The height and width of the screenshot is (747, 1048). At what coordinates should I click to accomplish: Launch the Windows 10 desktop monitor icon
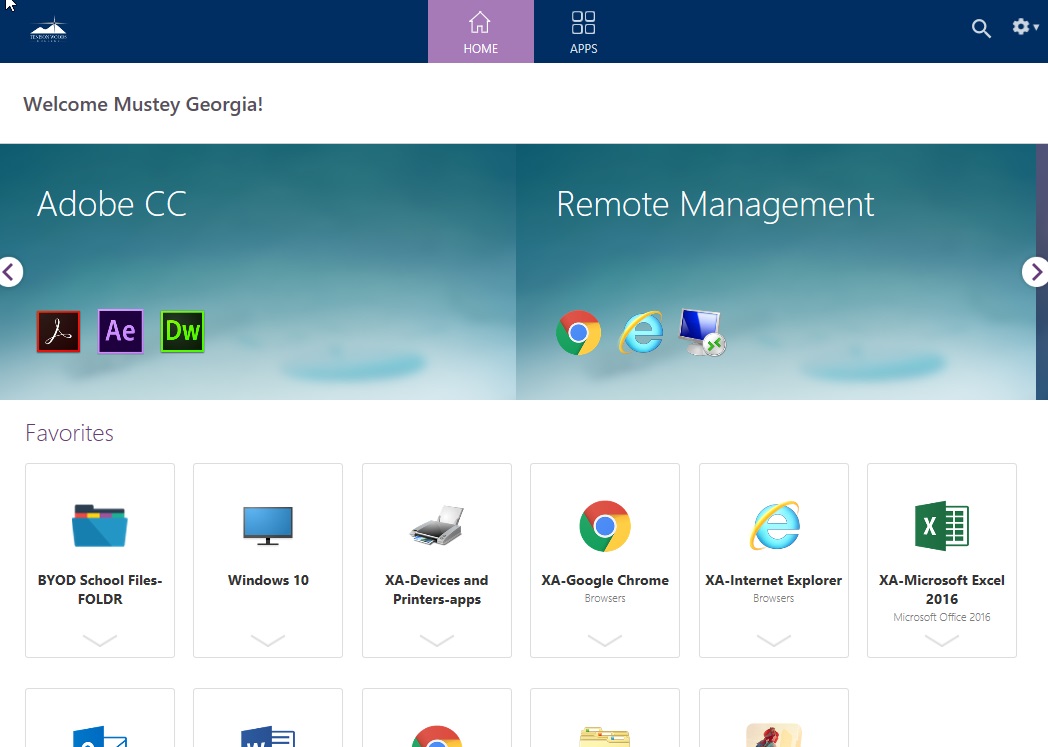(x=268, y=526)
